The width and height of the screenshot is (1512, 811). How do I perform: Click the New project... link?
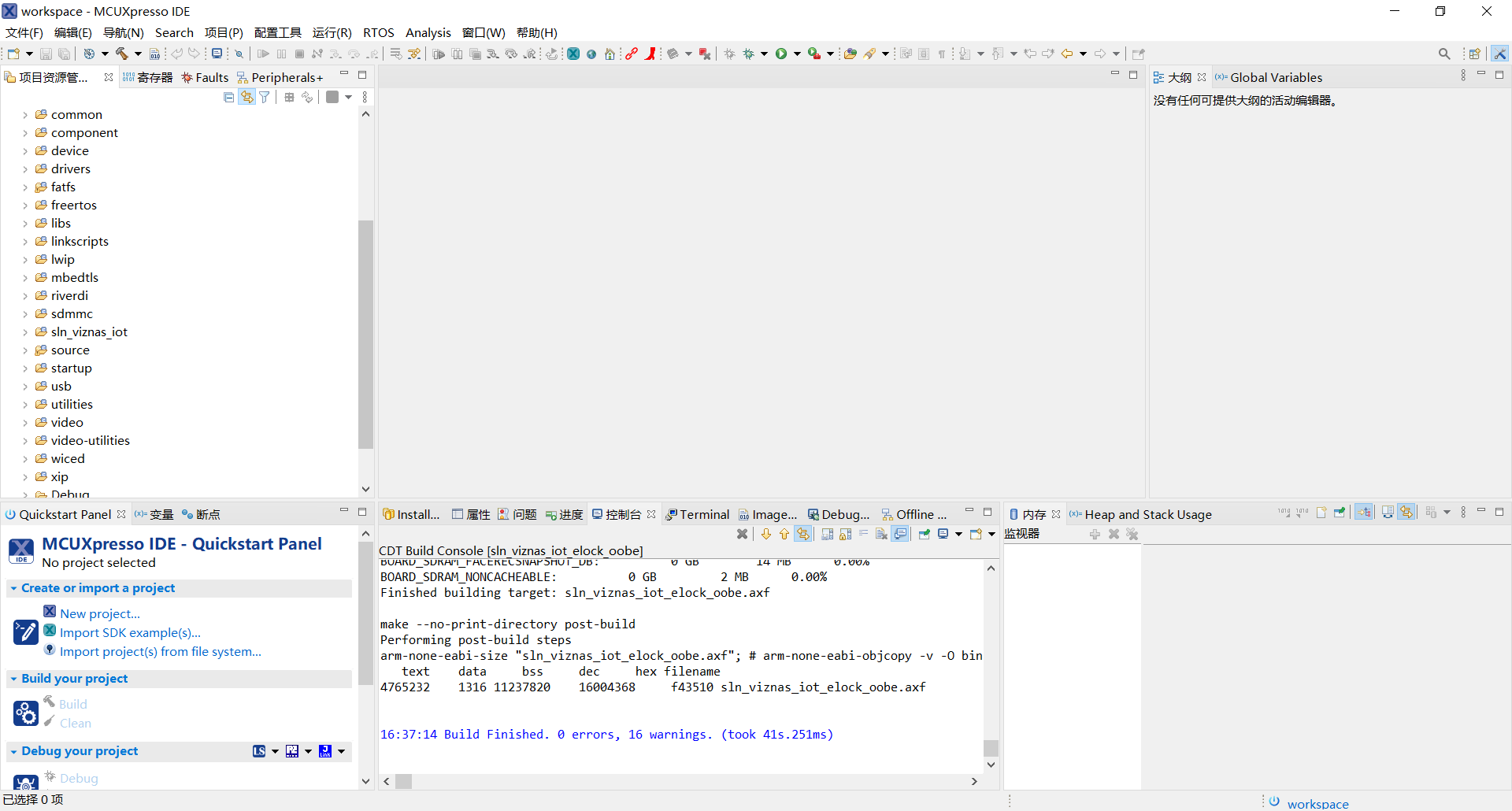pos(100,613)
